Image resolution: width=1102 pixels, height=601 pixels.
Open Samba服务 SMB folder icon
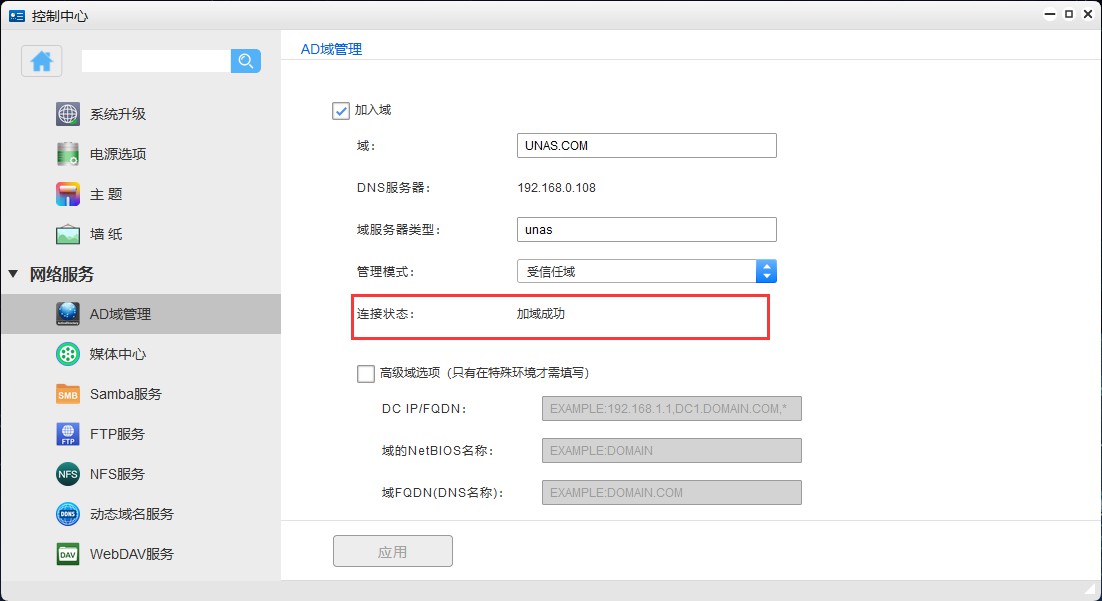tap(68, 394)
